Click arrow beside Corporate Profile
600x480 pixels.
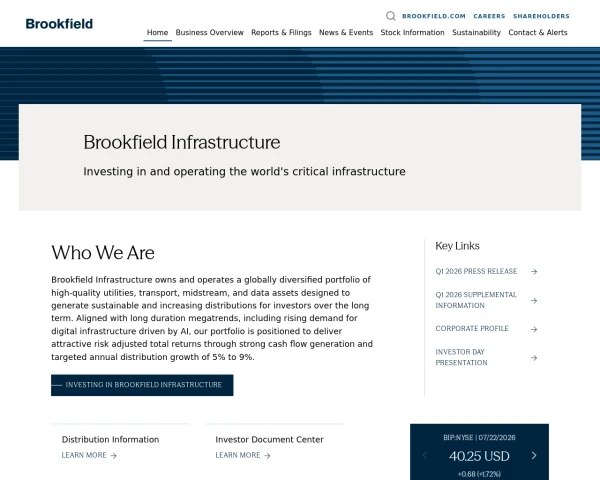tap(534, 329)
